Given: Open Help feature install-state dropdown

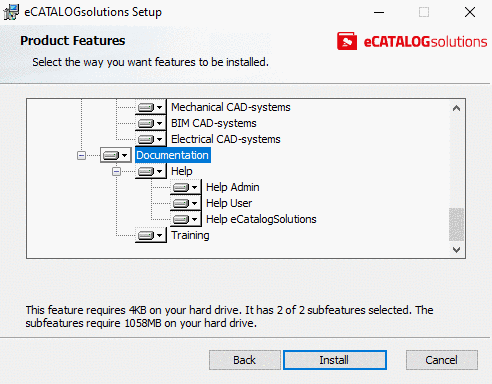Looking at the screenshot, I should click(x=150, y=171).
